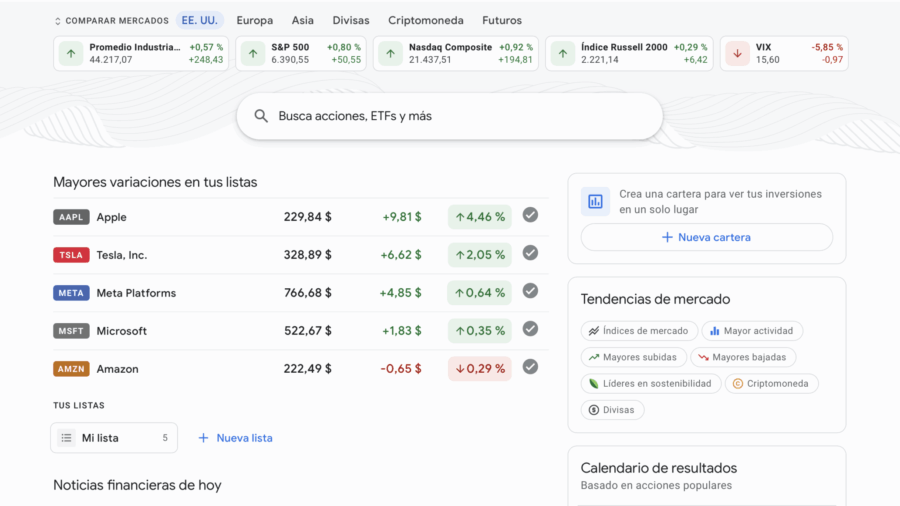Open the Microsoft stock name
Screen dimensions: 900x506
[x=122, y=331]
